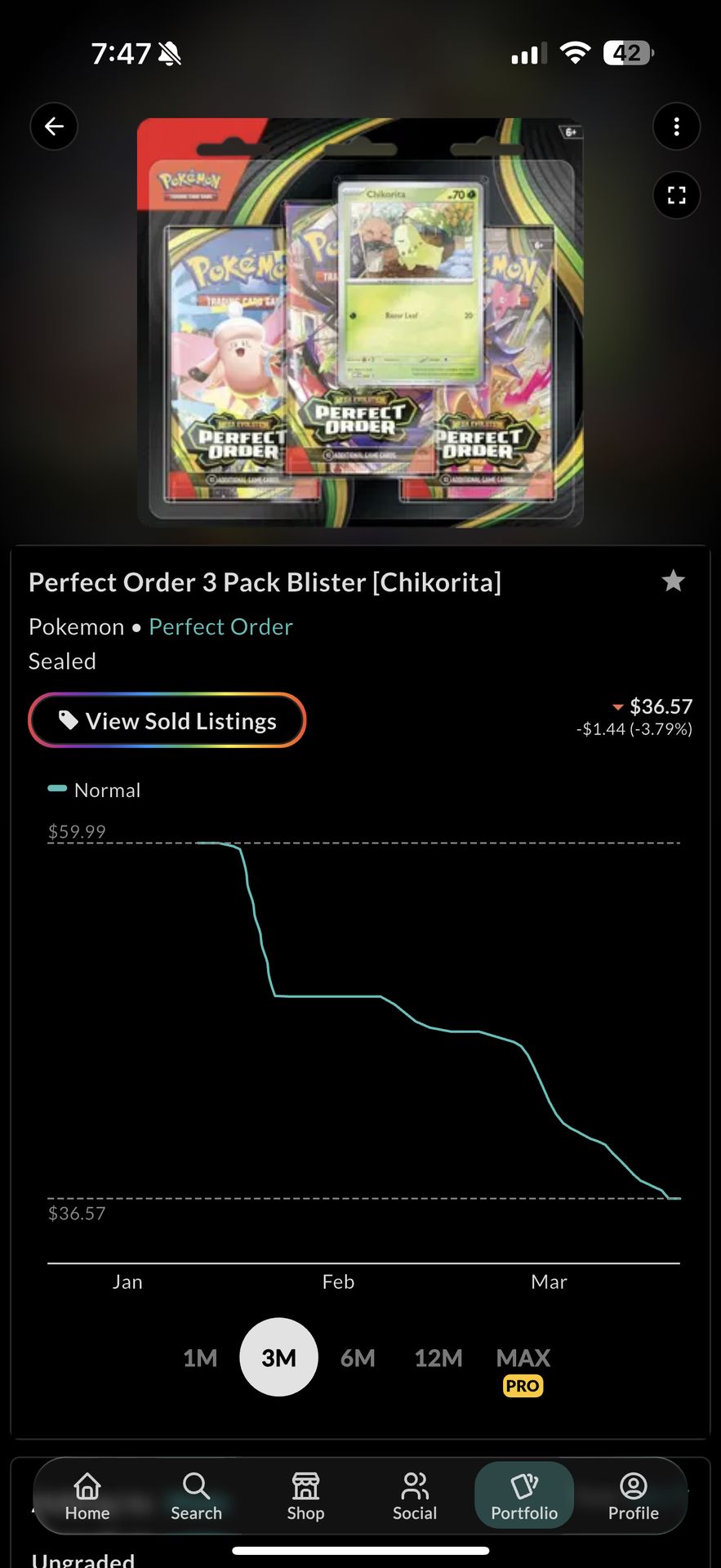Open the three-dot options menu
The image size is (721, 1568).
676,127
